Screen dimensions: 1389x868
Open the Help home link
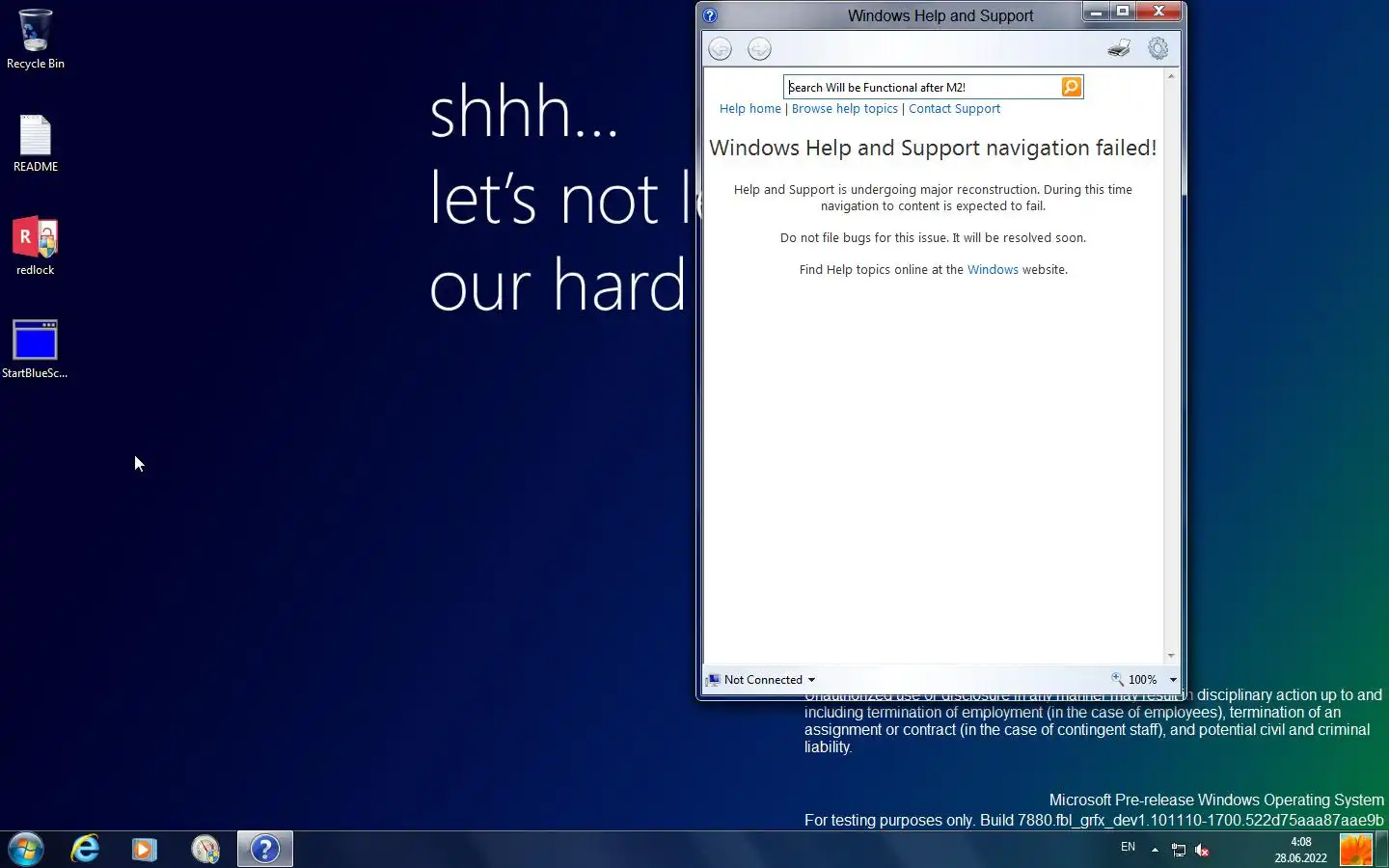[750, 109]
